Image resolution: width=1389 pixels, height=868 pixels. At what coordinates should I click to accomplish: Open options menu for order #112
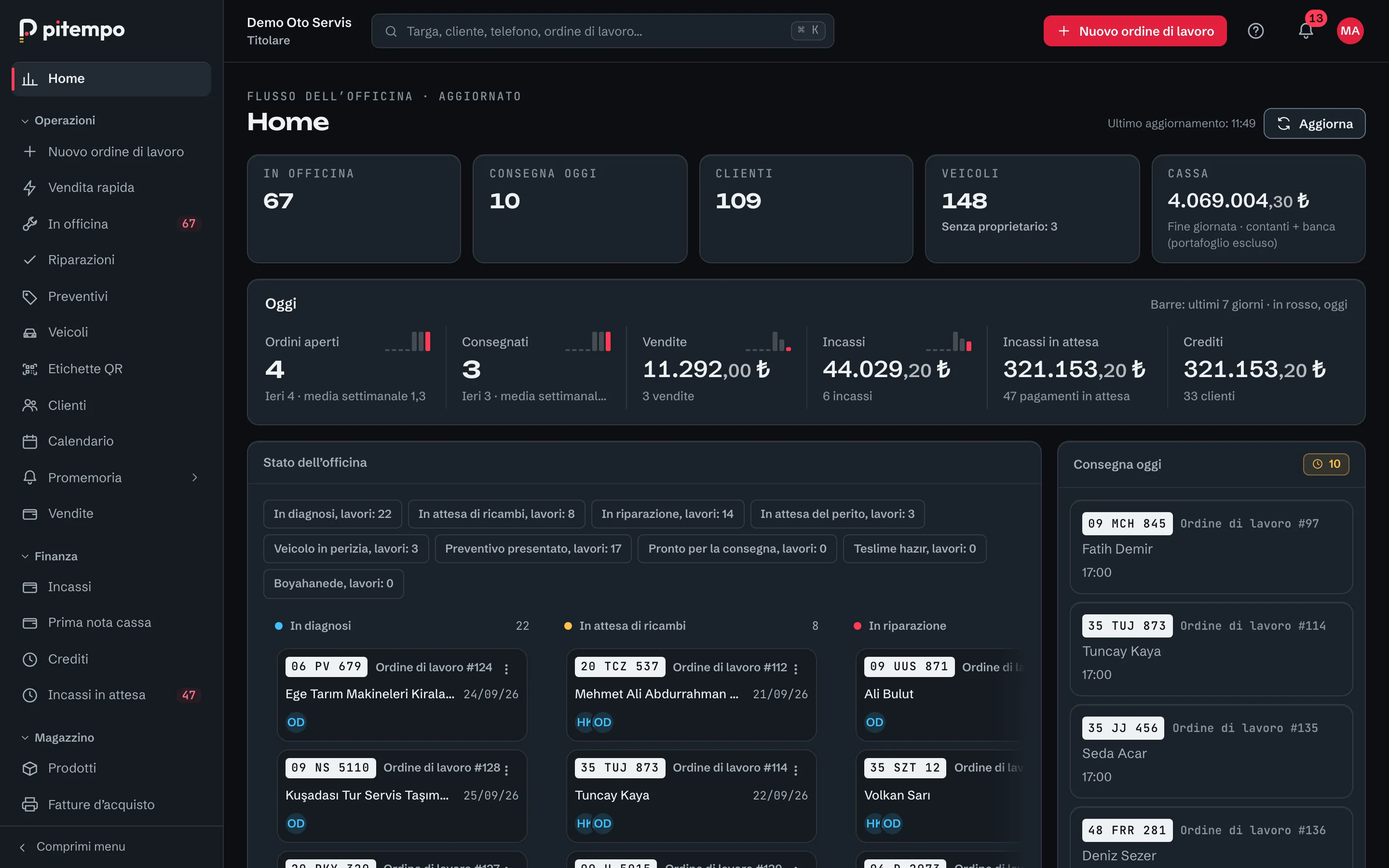795,668
